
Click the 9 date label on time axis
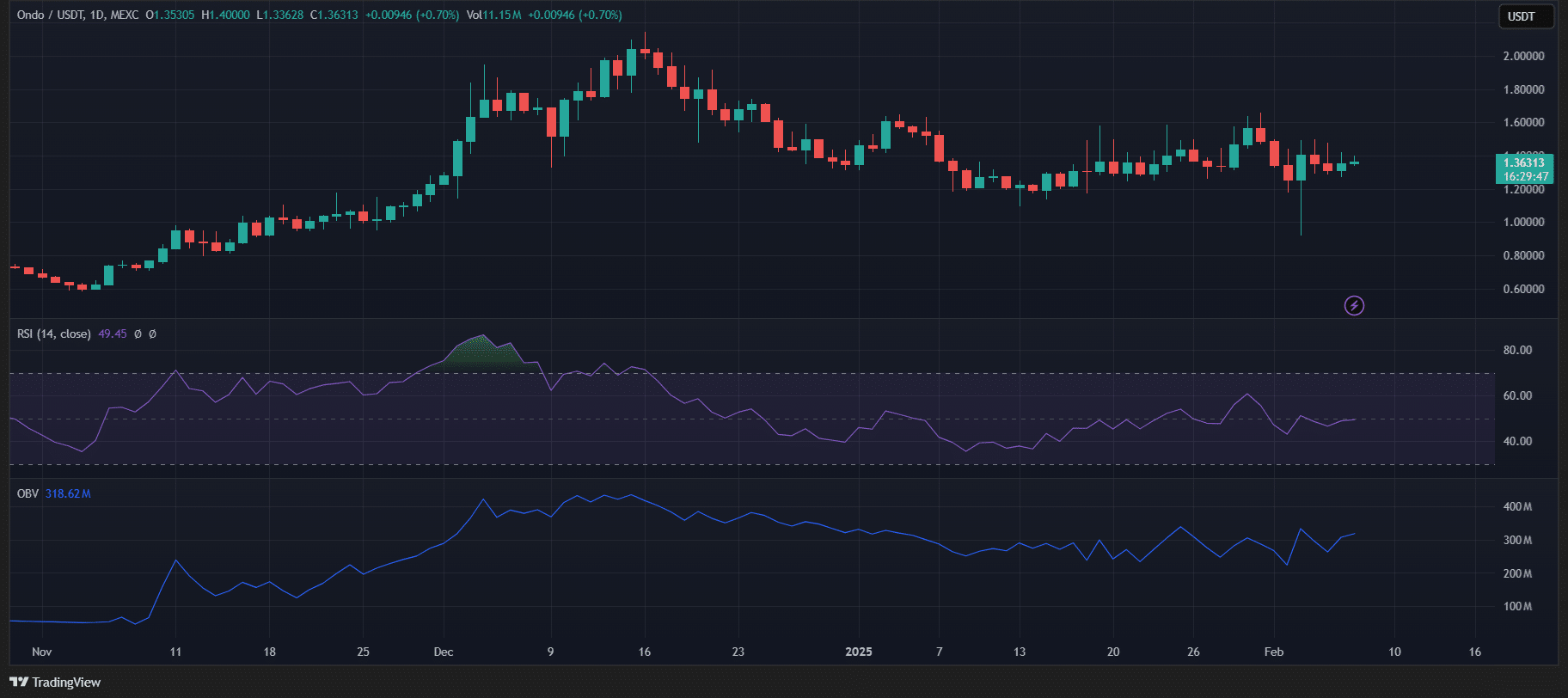(550, 652)
